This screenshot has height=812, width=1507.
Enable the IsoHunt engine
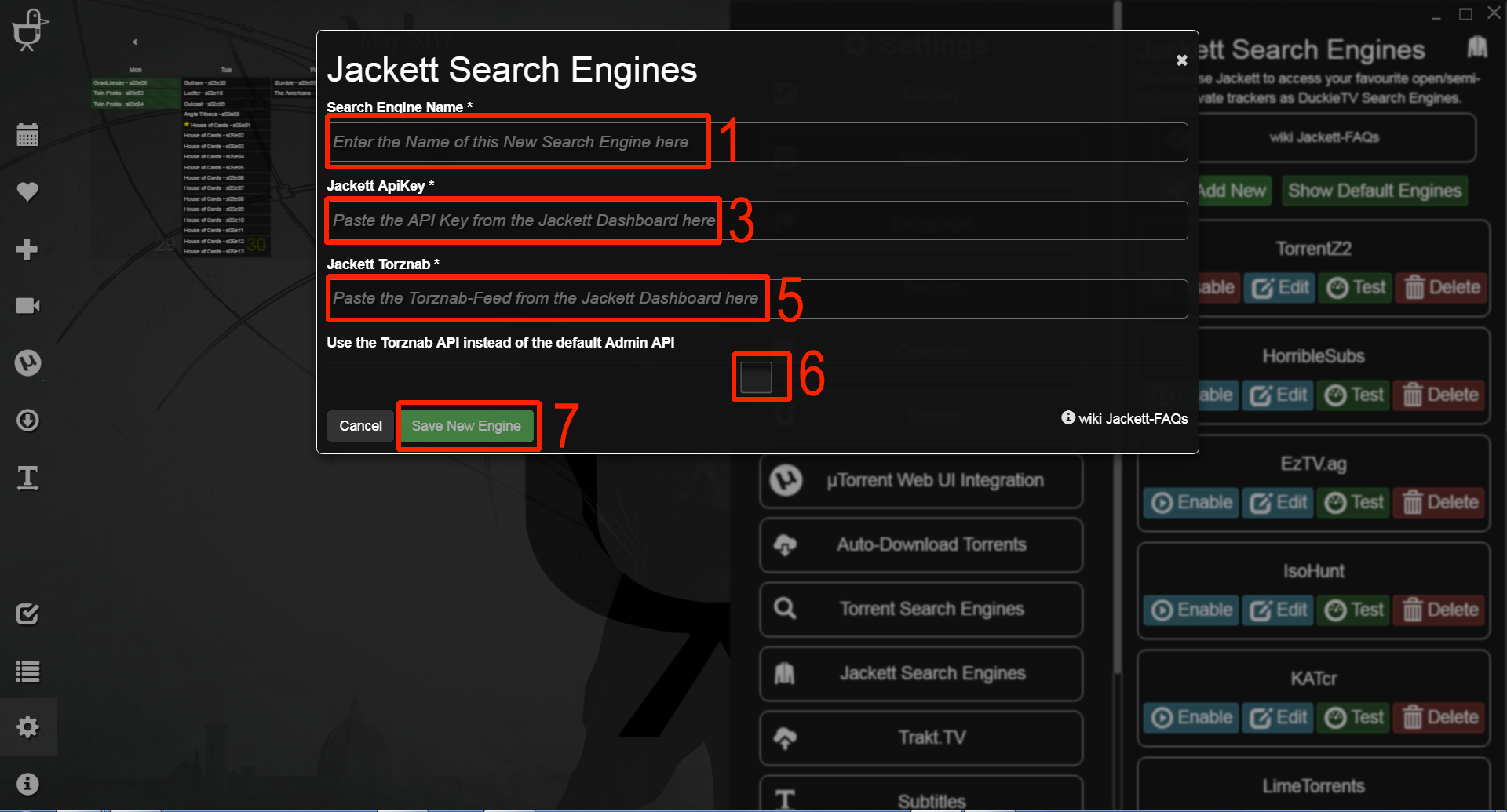coord(1191,610)
